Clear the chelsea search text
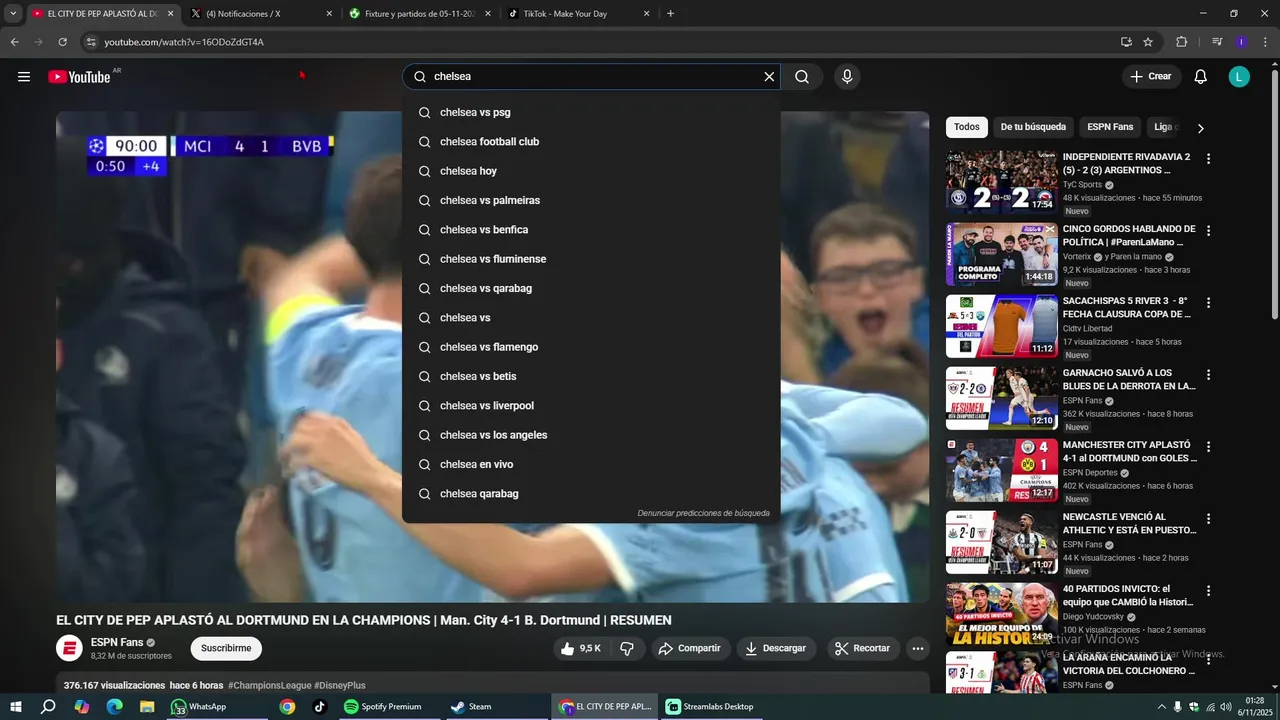Viewport: 1280px width, 720px height. point(769,77)
